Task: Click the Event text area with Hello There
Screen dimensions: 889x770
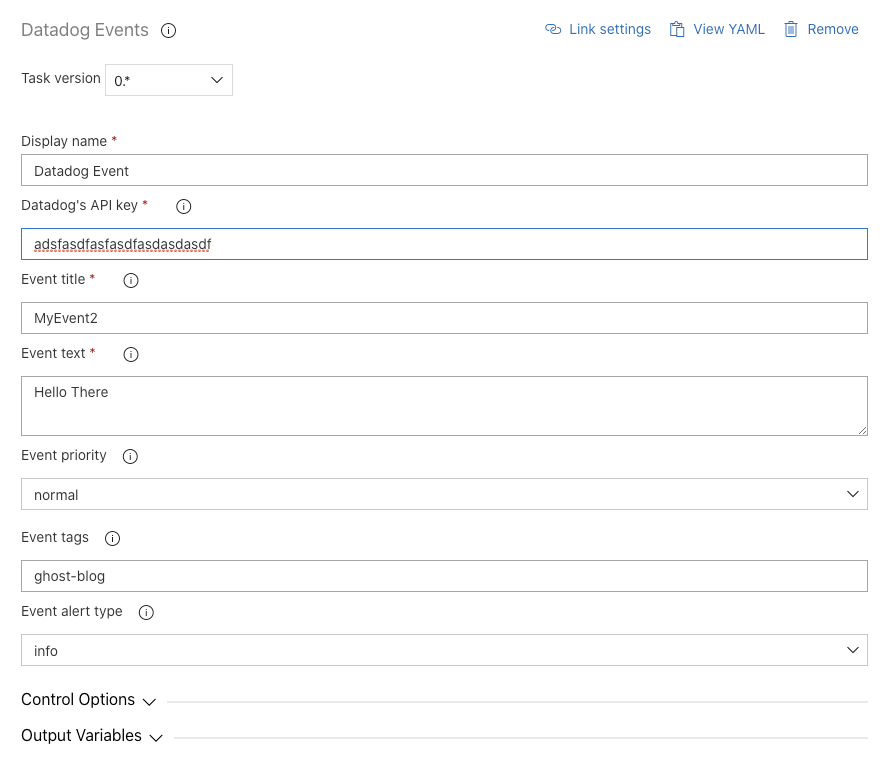Action: tap(444, 406)
